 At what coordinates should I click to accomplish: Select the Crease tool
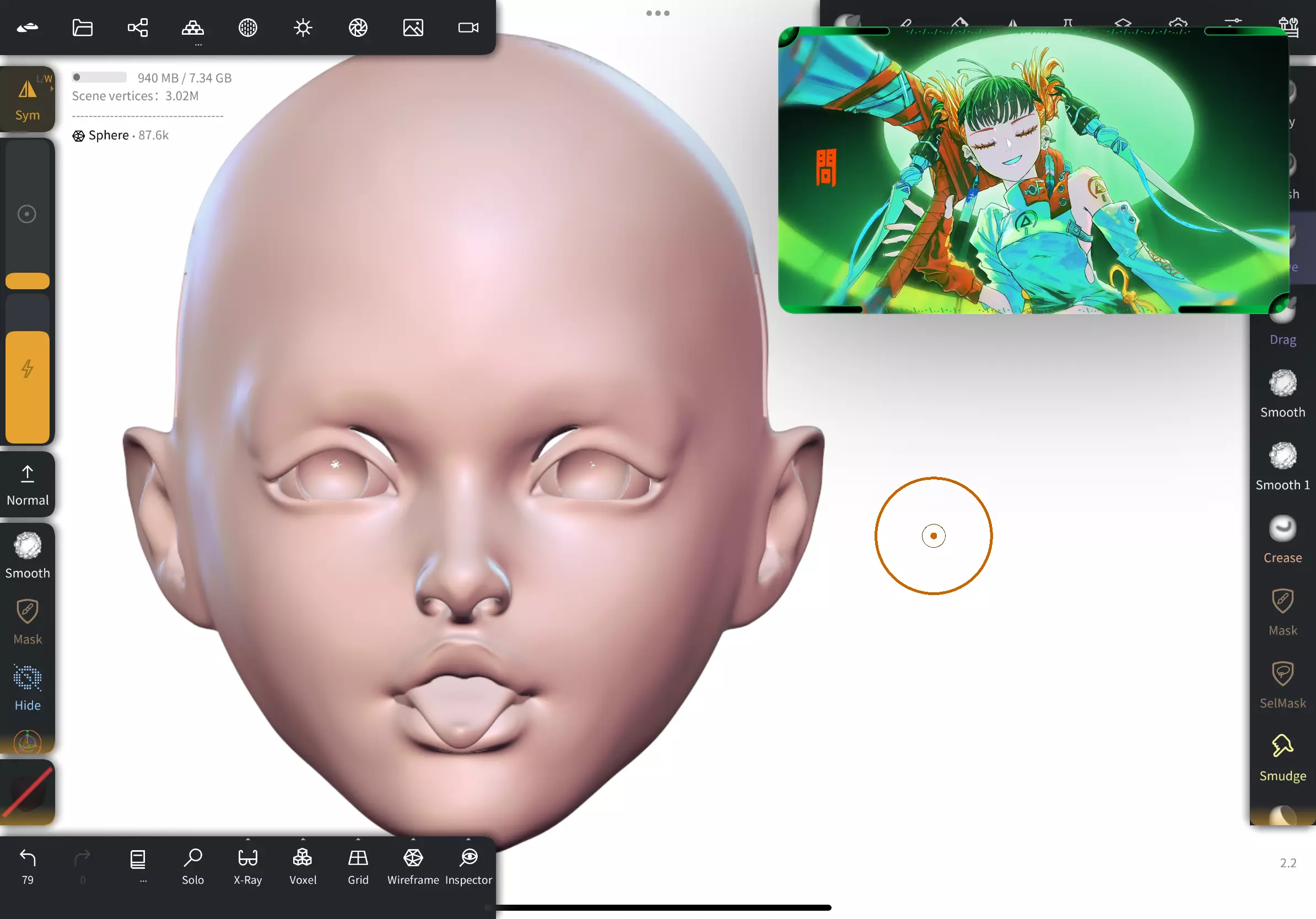coord(1283,540)
